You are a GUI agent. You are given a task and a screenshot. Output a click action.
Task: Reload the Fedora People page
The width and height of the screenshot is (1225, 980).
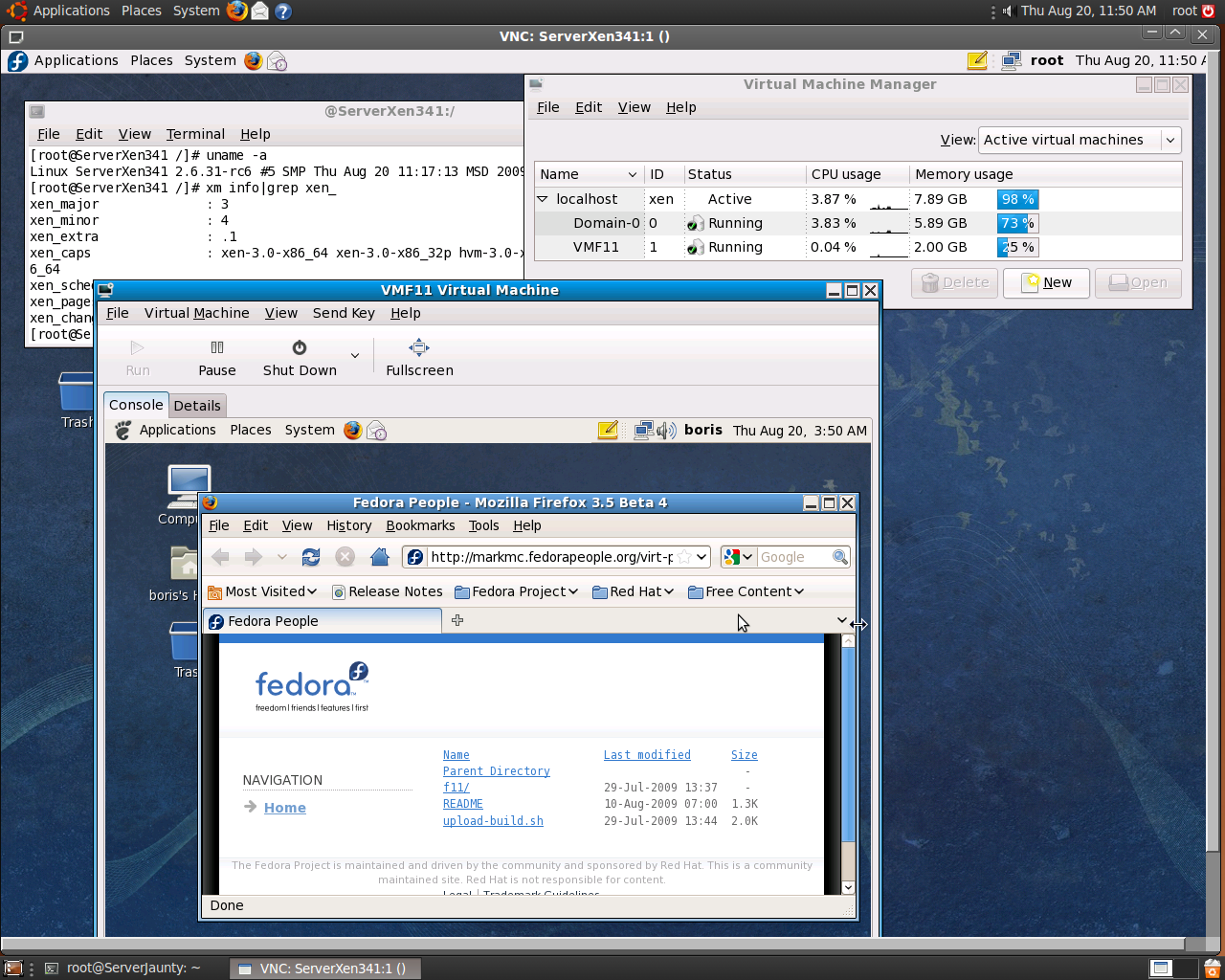(x=311, y=557)
